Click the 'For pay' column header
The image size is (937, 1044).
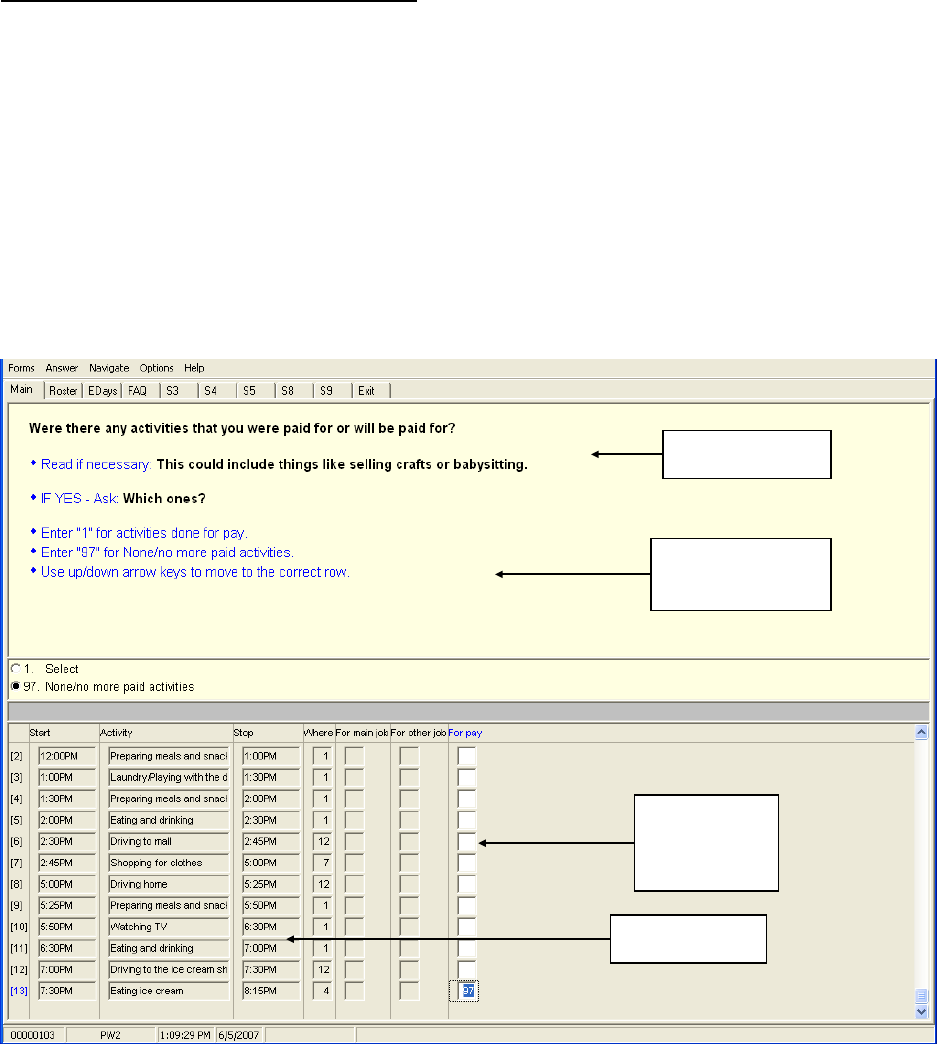pos(465,732)
